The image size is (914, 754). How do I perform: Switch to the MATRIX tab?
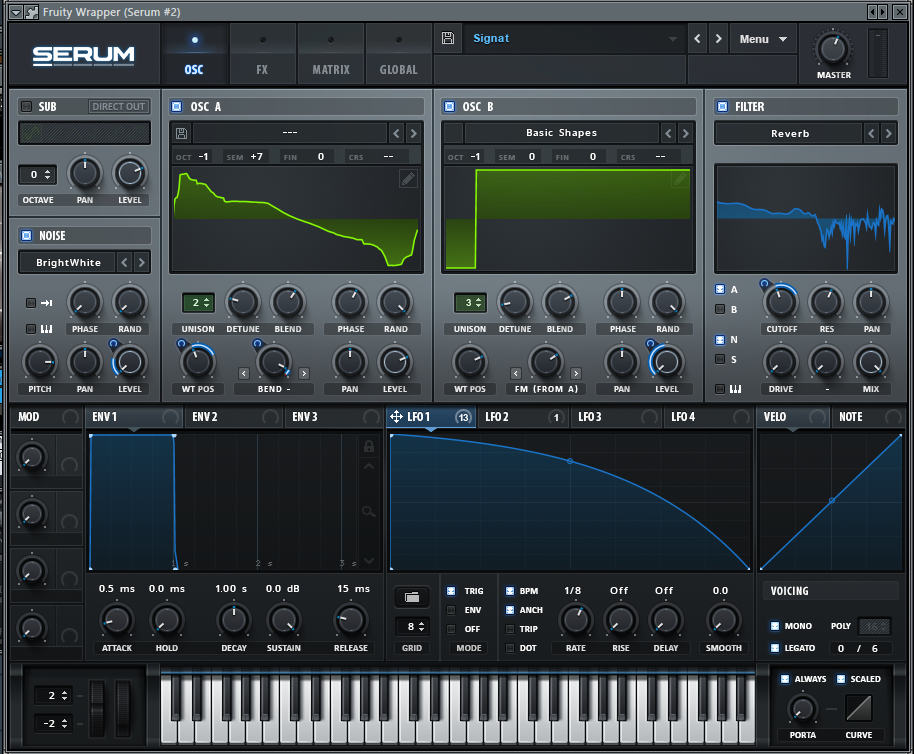(x=331, y=55)
